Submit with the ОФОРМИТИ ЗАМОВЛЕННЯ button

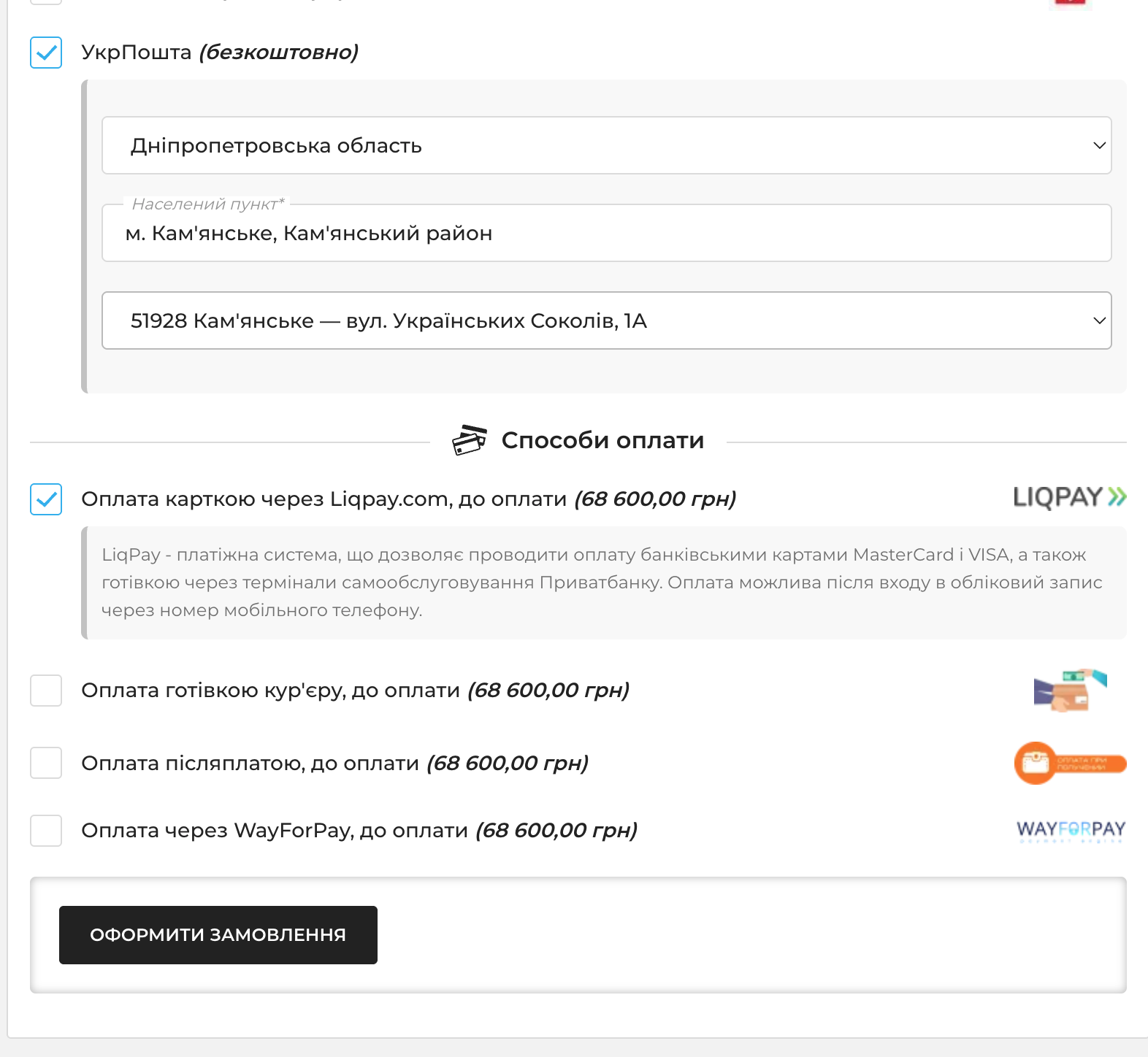coord(218,935)
